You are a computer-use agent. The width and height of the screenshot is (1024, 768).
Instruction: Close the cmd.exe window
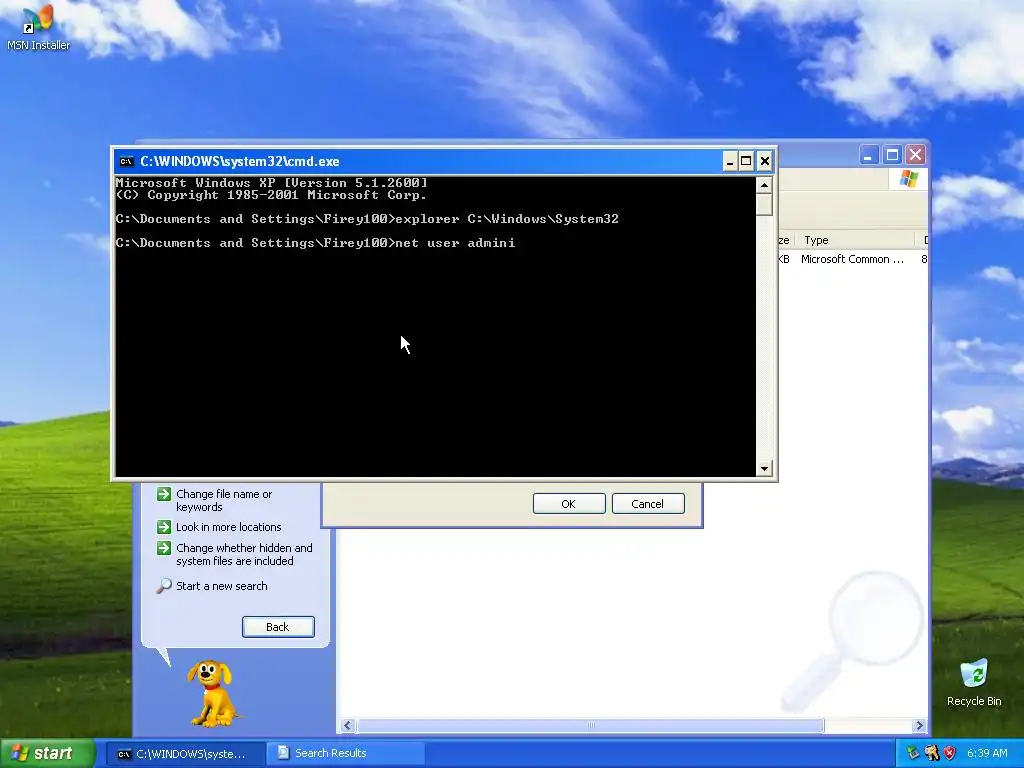pos(765,161)
